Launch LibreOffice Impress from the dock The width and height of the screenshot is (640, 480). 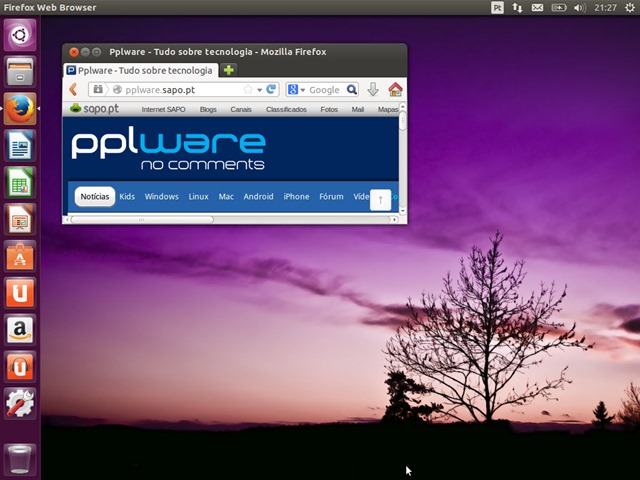[x=20, y=219]
